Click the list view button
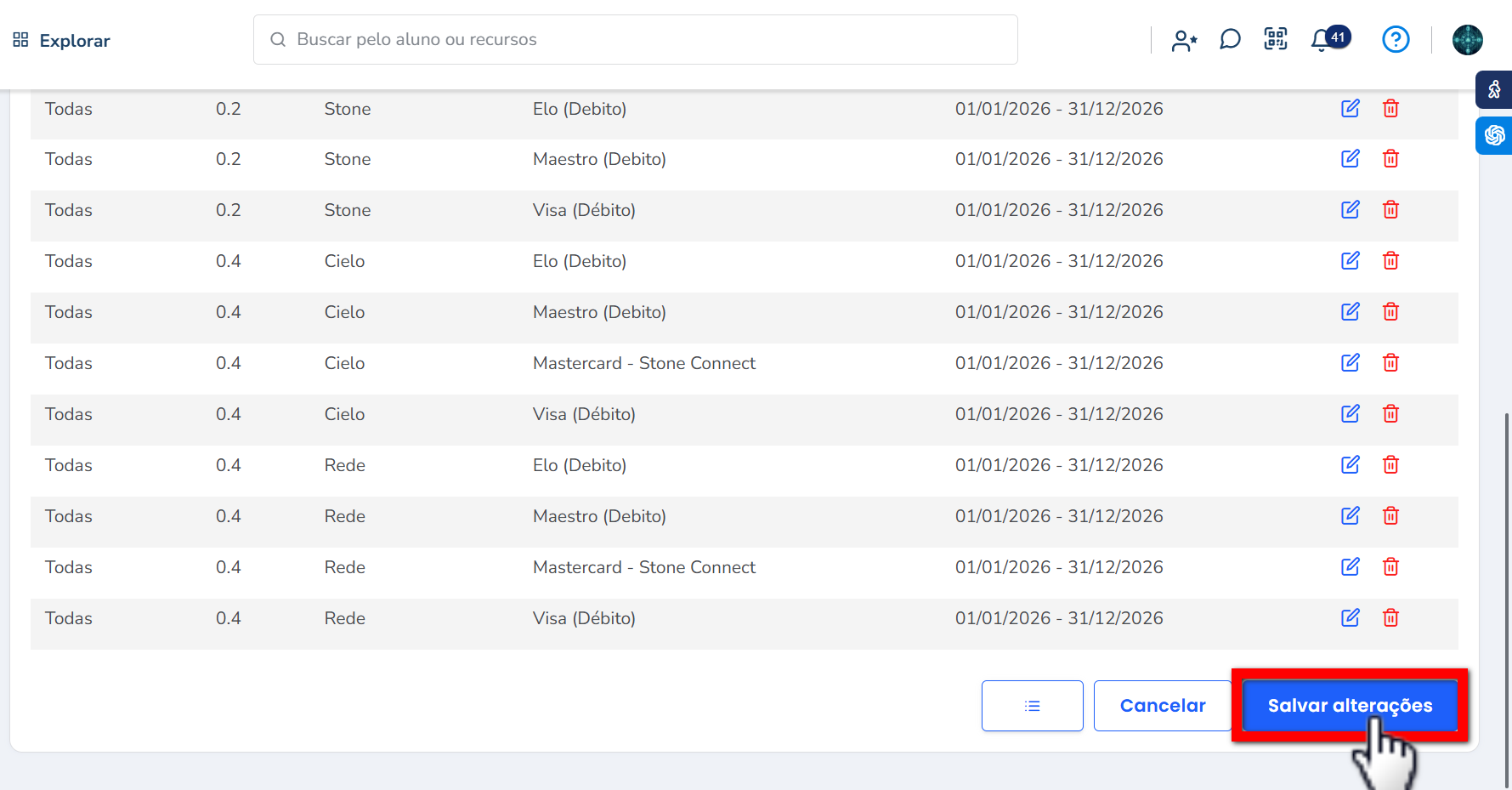This screenshot has width=1512, height=790. point(1032,706)
